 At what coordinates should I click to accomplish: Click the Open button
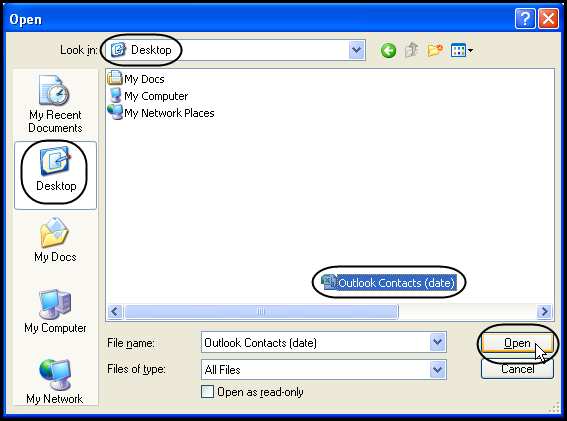(x=517, y=343)
